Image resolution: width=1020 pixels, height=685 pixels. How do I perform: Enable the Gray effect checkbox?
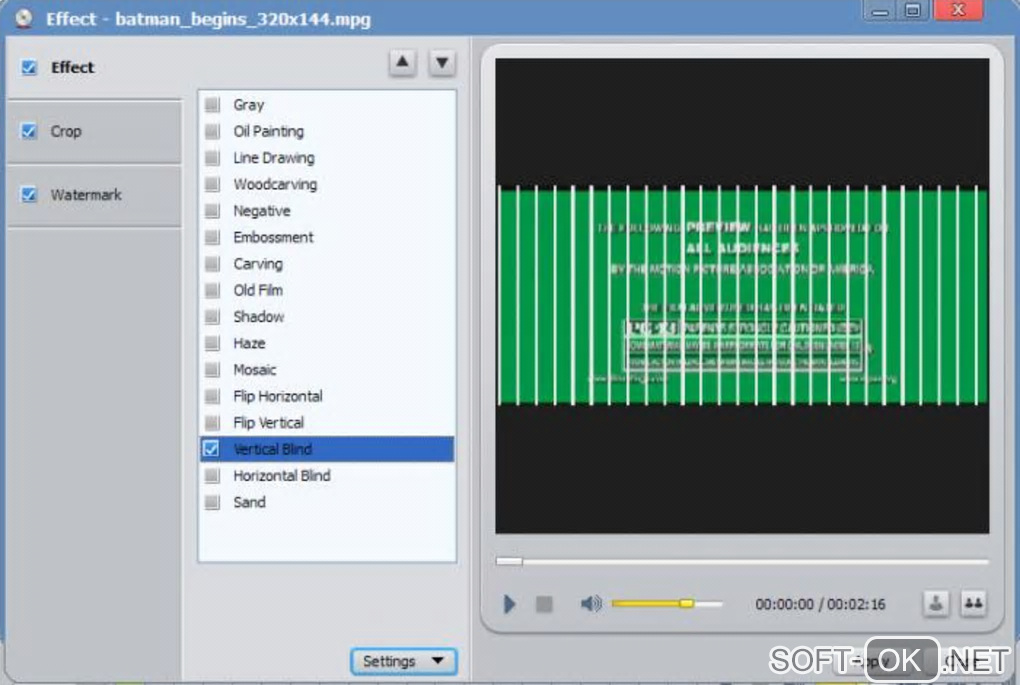pos(212,105)
